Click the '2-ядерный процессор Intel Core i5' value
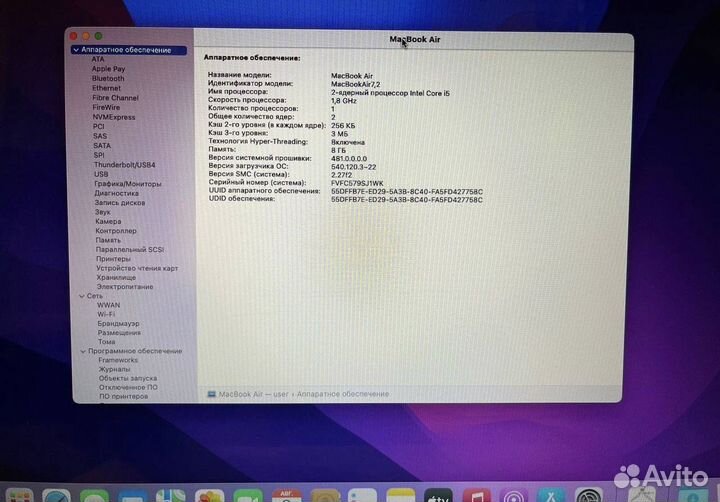 (x=390, y=93)
